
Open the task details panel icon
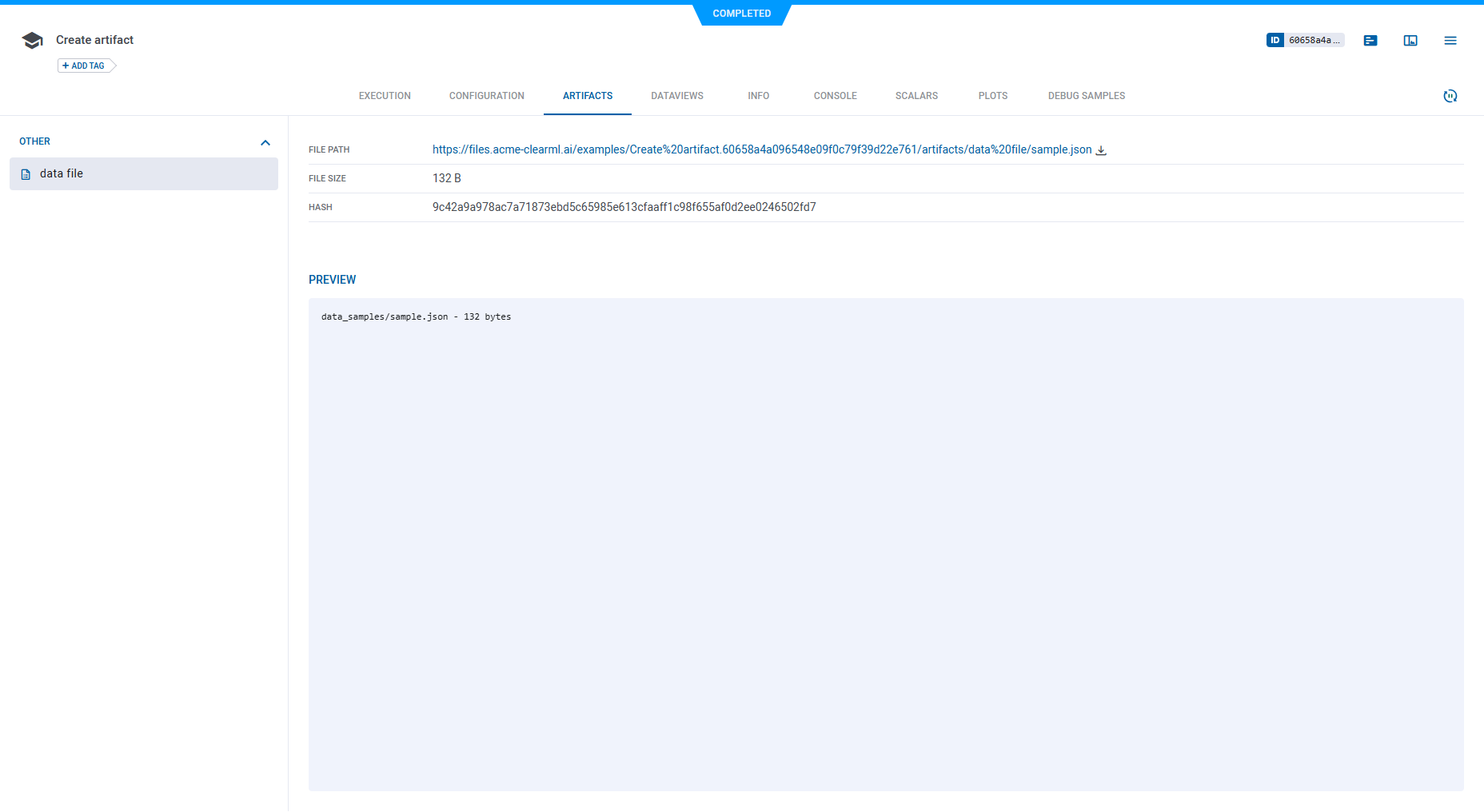(x=1370, y=40)
